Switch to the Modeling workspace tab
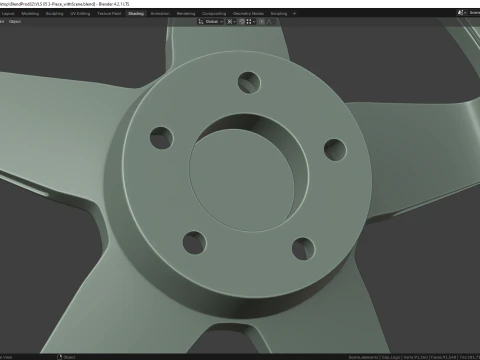This screenshot has width=480, height=360. pos(30,14)
